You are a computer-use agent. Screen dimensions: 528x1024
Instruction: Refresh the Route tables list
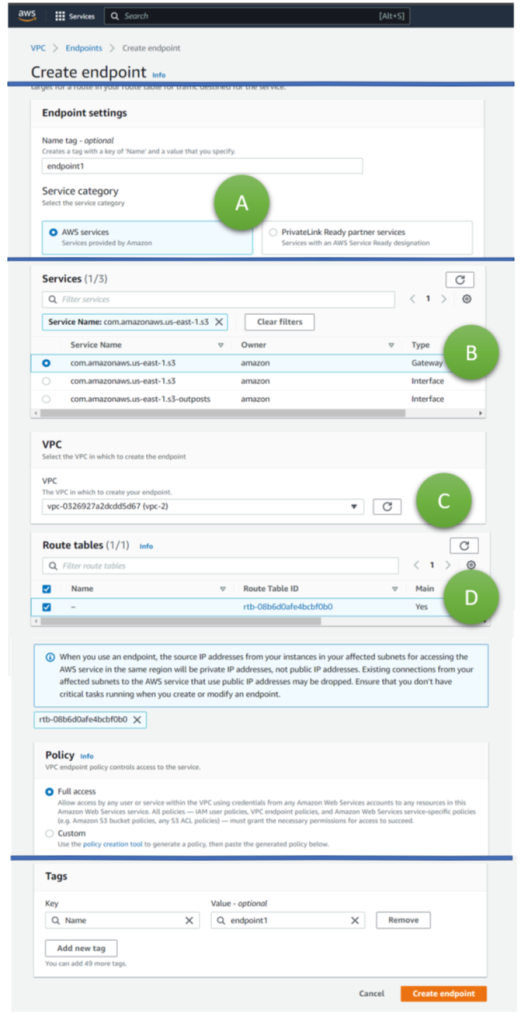[463, 545]
